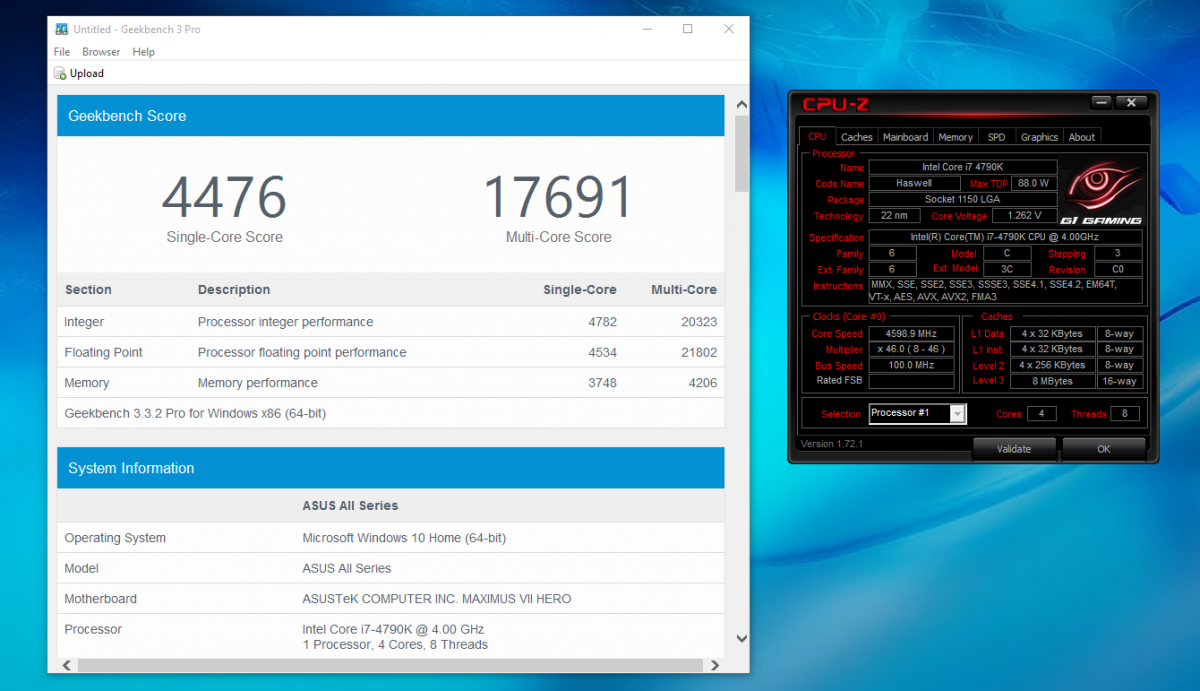The image size is (1200, 691).
Task: Click the Geekbench app icon in title bar
Action: click(62, 29)
